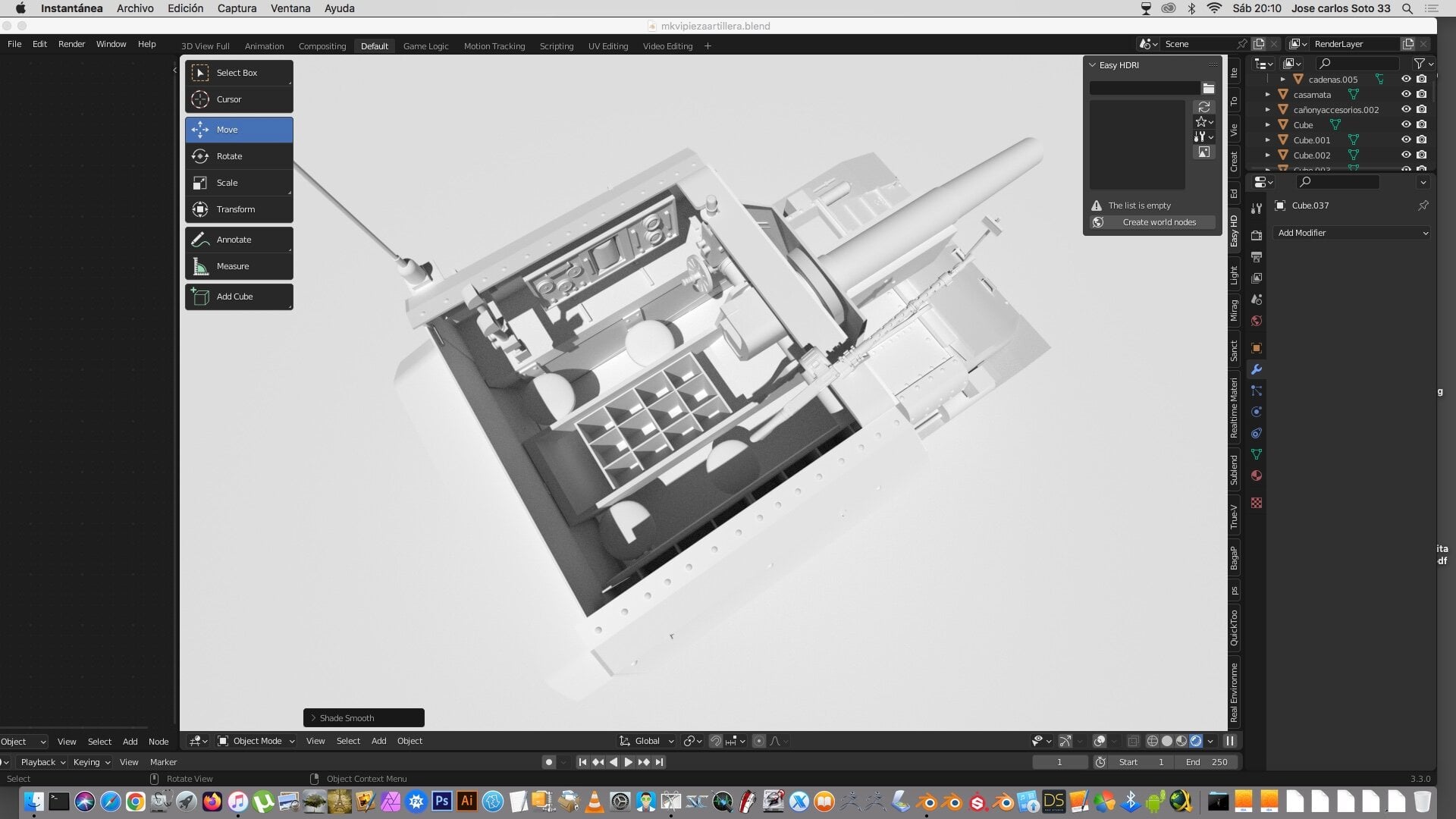Open the Render properties tab icon
Screen dimensions: 1456x819
pyautogui.click(x=1257, y=235)
